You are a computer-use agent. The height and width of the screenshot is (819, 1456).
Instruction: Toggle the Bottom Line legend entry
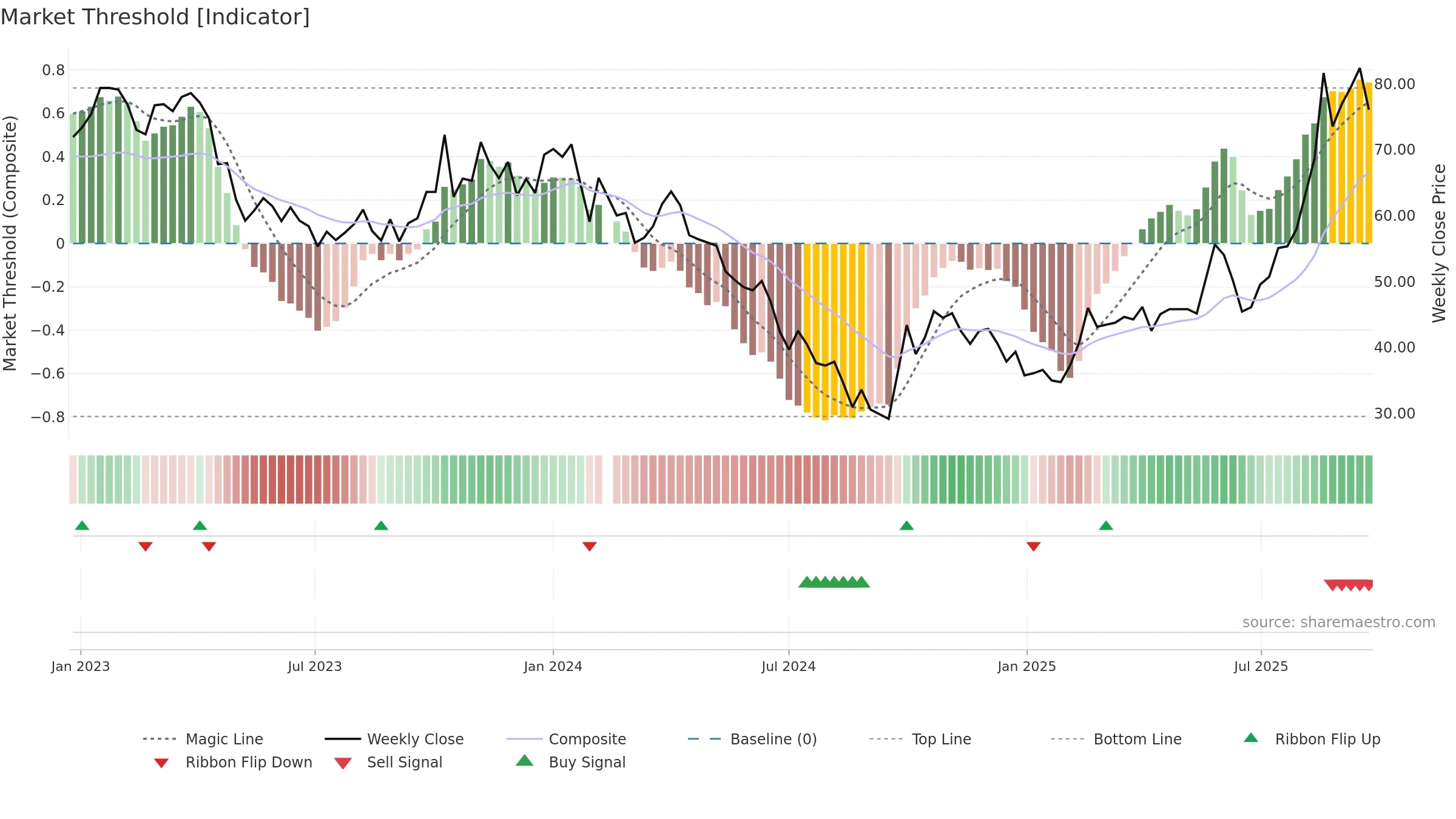[1116, 739]
